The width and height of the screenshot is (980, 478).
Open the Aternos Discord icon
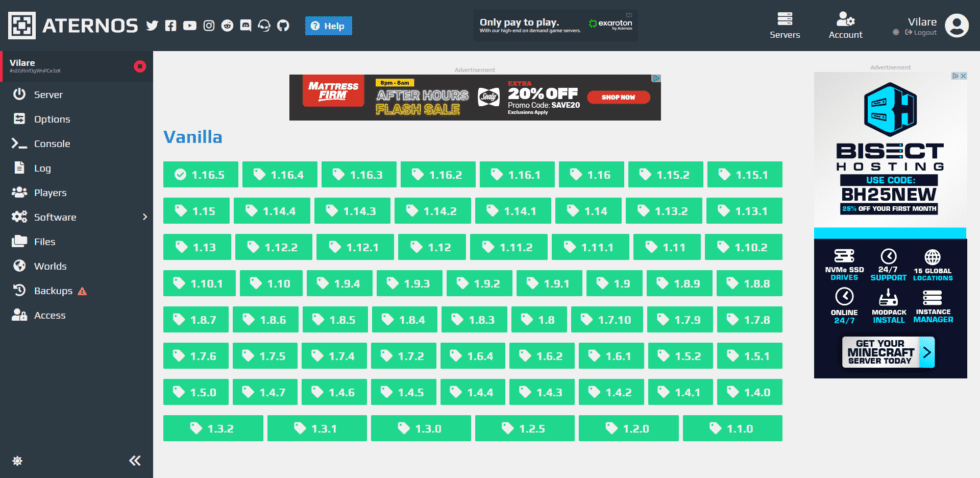coord(246,26)
